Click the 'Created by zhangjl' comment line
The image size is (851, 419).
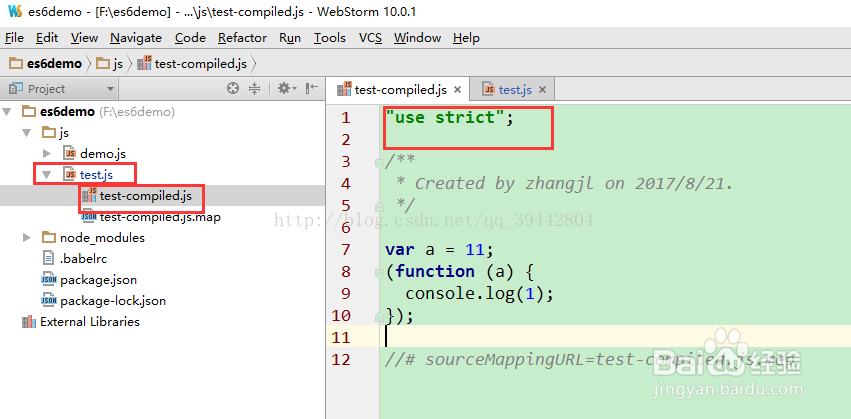pyautogui.click(x=564, y=183)
